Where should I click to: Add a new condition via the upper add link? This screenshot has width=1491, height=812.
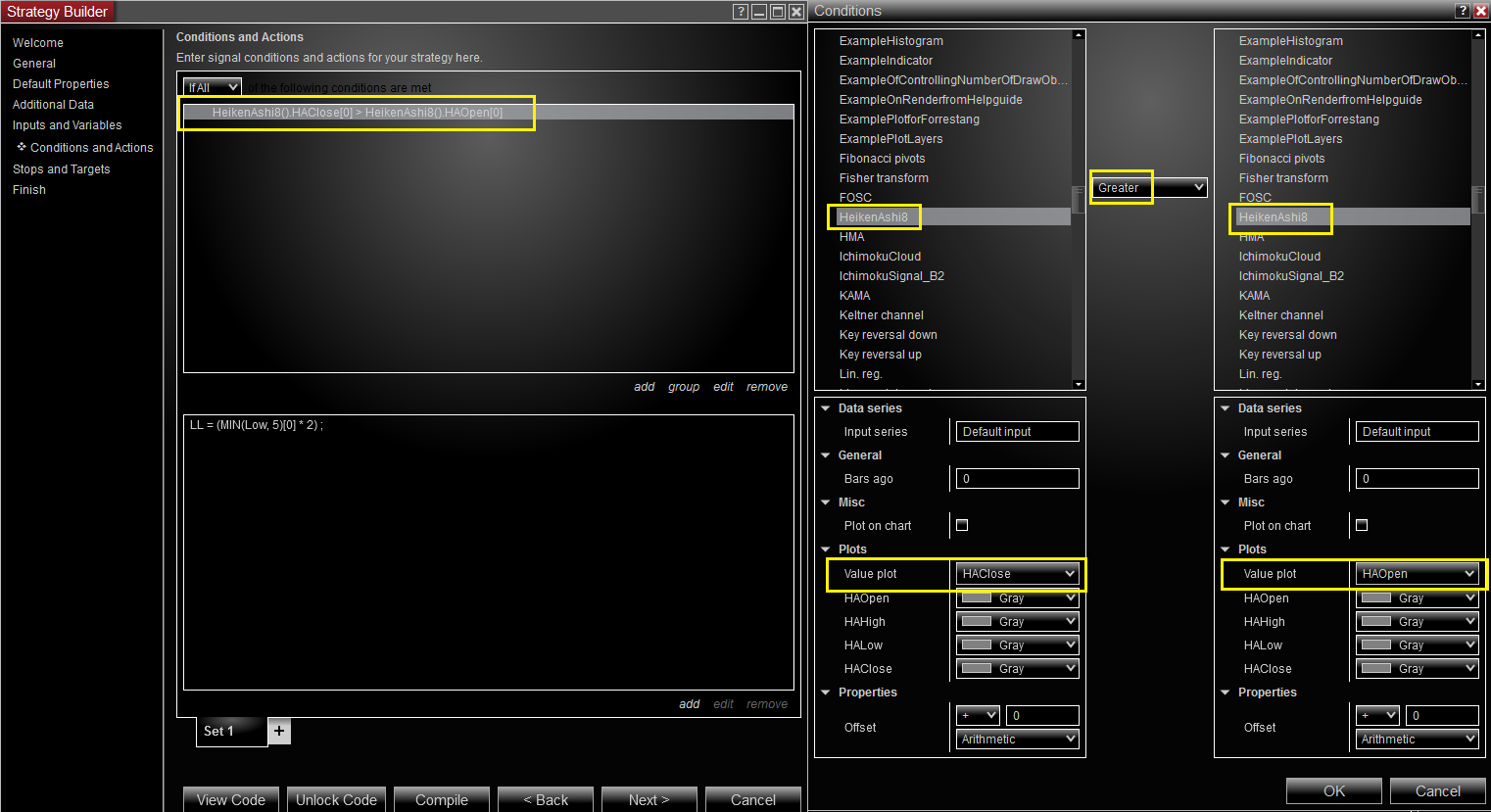645,387
